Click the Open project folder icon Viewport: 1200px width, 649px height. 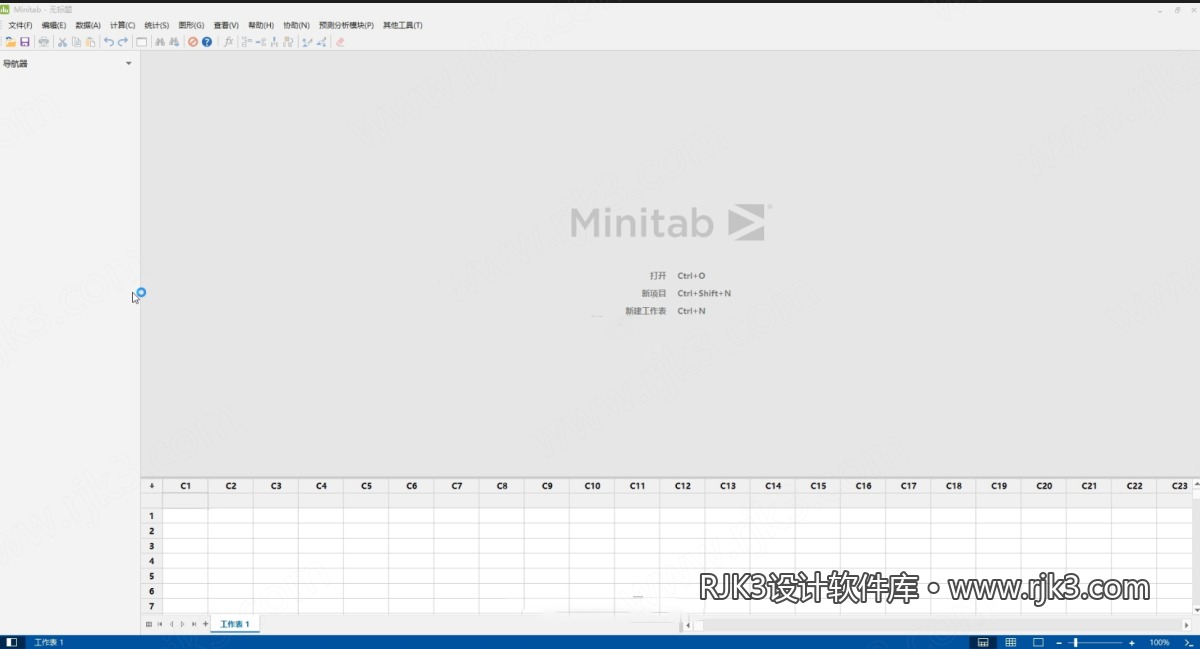click(10, 42)
